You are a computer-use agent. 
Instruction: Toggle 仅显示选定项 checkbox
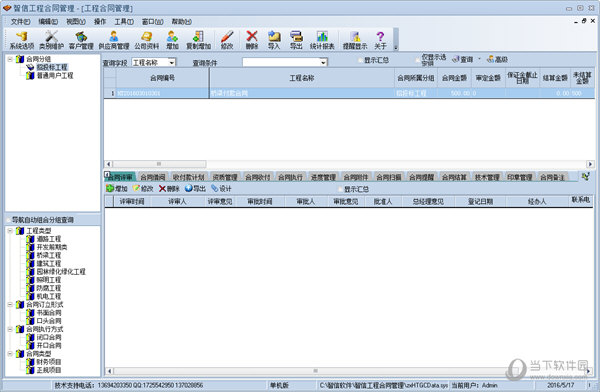click(x=418, y=60)
